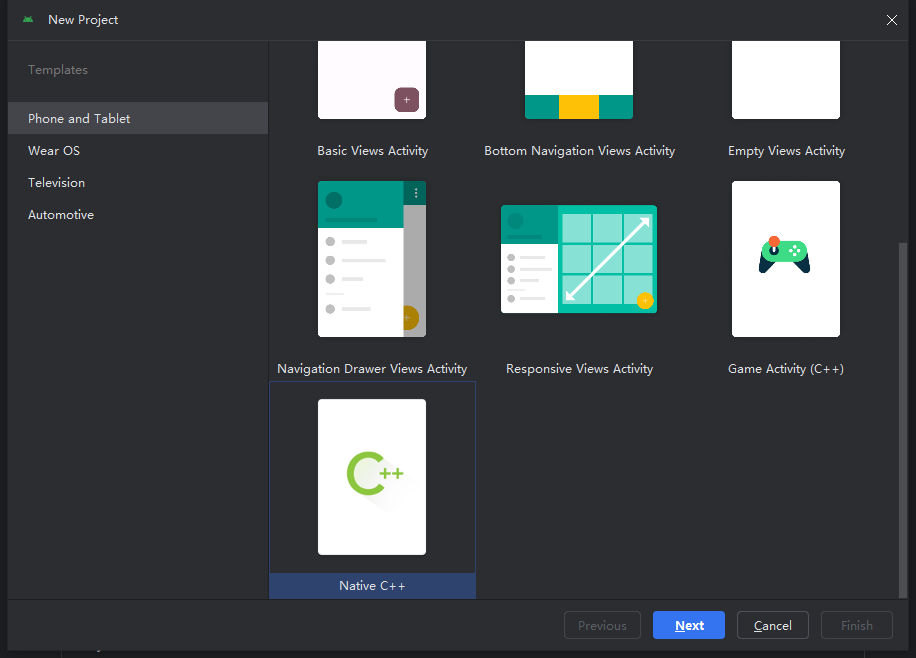
Task: Click the Android Studio logo icon
Action: pyautogui.click(x=28, y=20)
